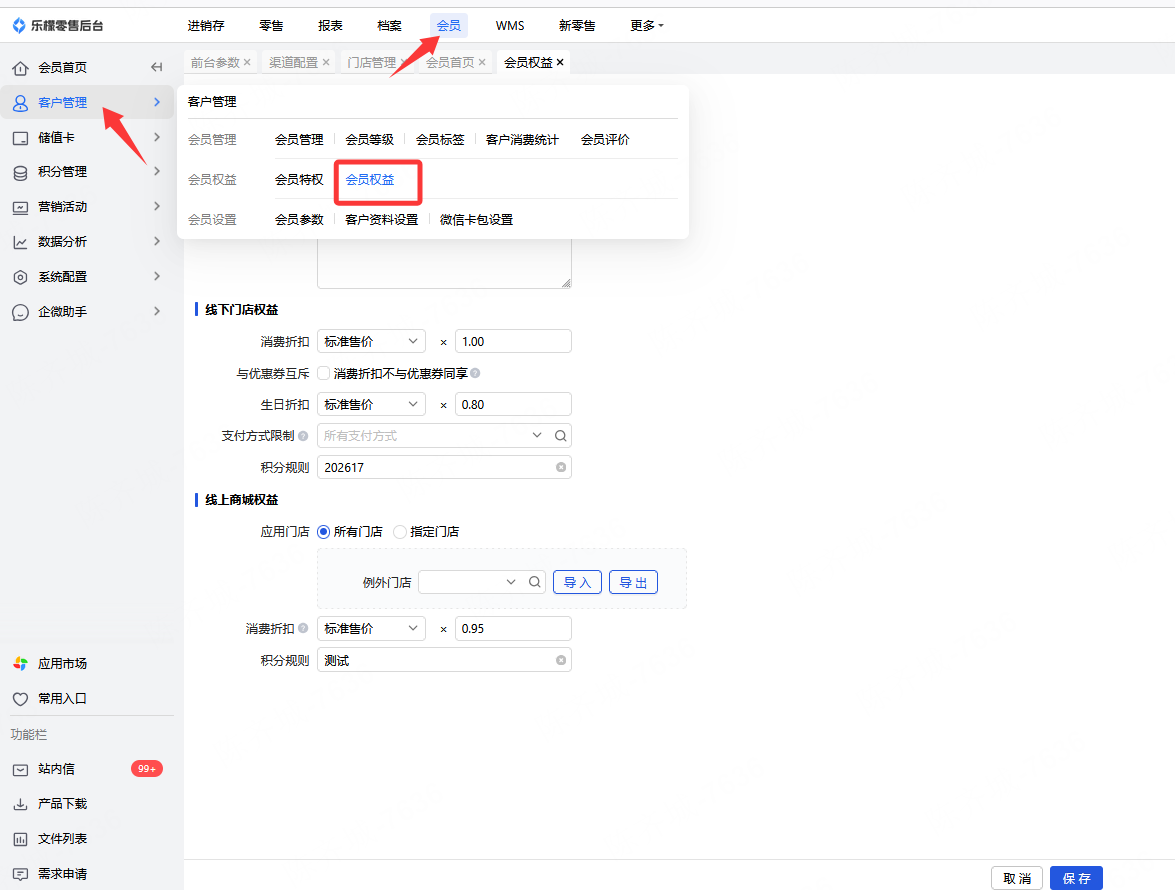Expand the 营销活动 sidebar submenu

[157, 206]
